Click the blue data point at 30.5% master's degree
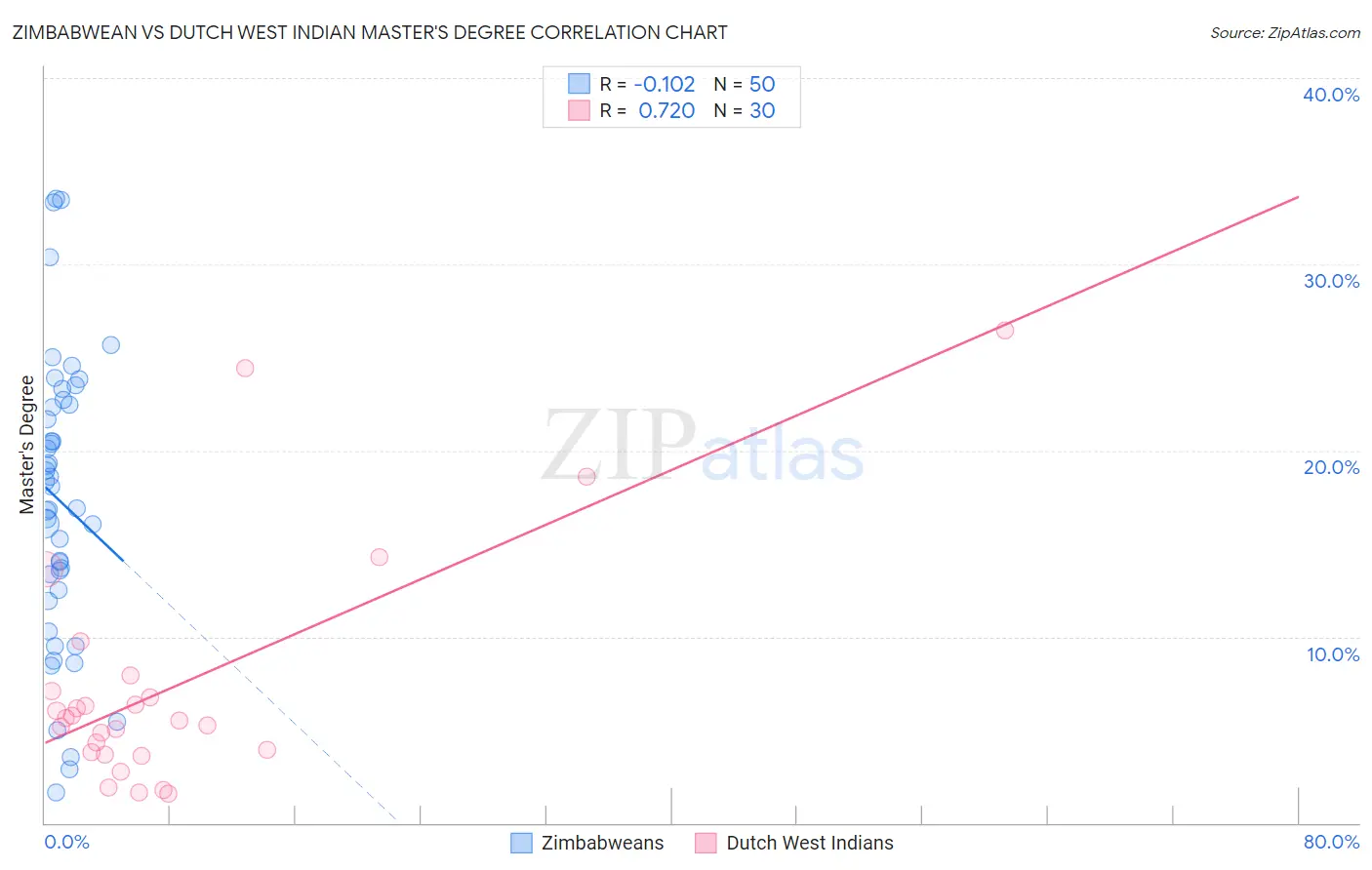Screen dimensions: 1372x870 click(x=50, y=257)
